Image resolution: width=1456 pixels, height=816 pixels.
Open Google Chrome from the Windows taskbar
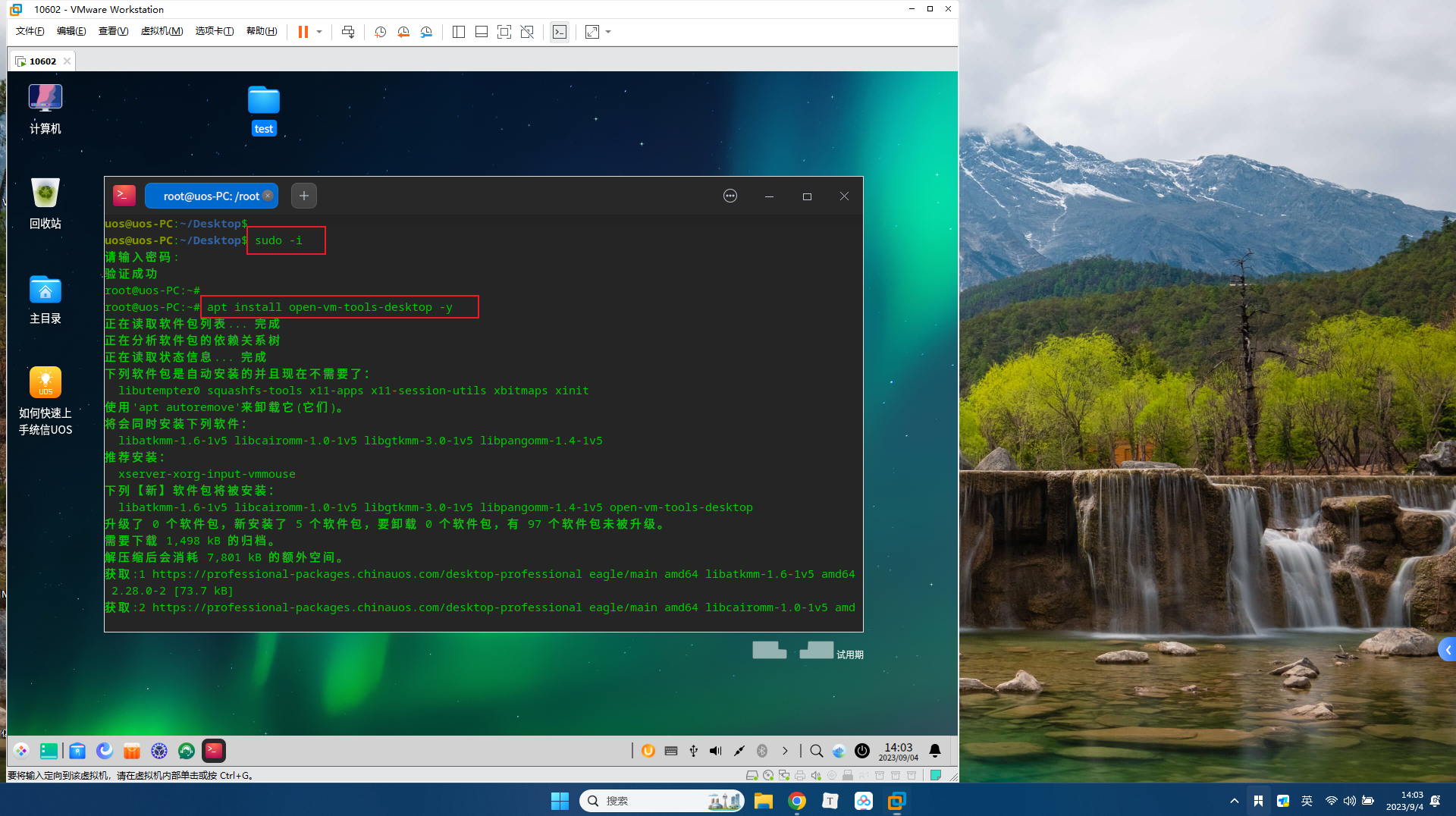[797, 801]
